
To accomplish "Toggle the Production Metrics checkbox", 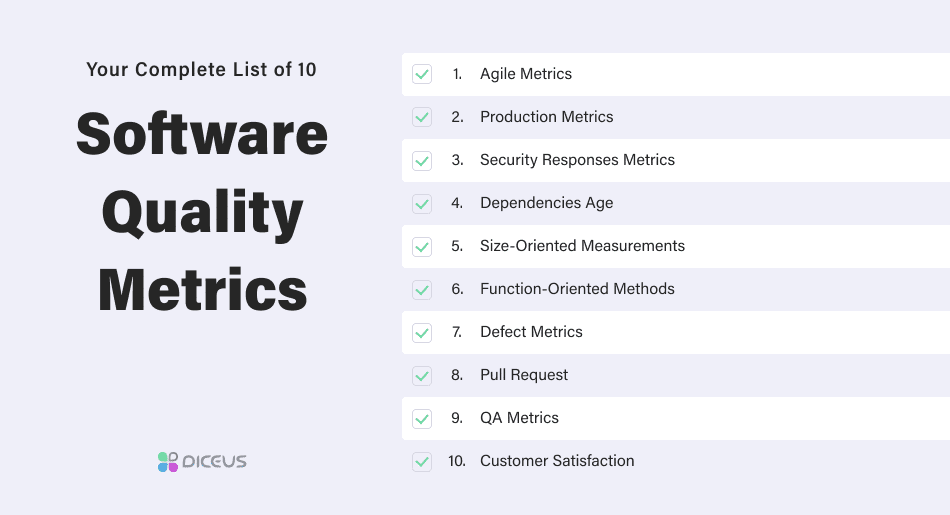I will [422, 117].
